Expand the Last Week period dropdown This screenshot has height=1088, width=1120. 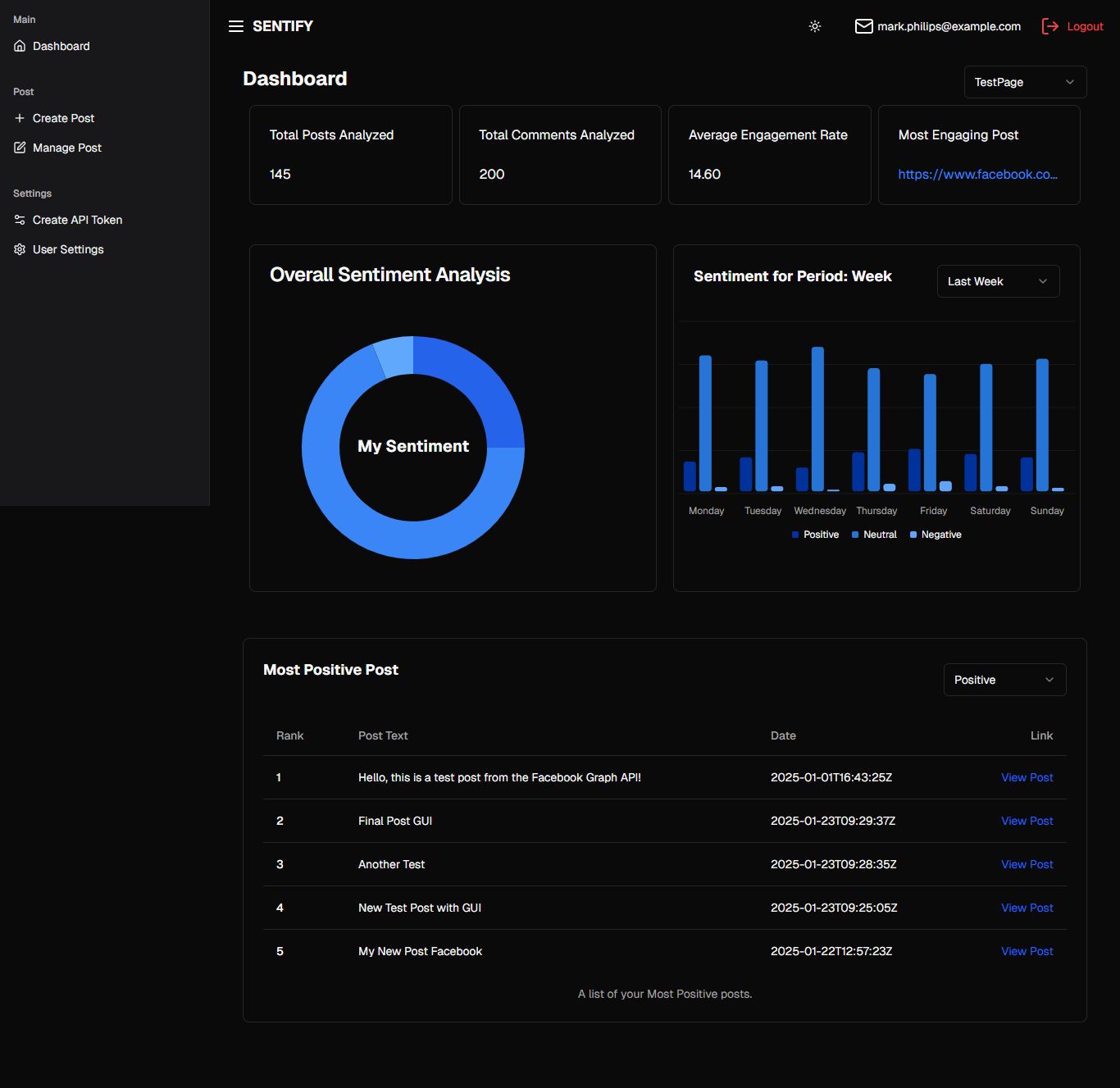(x=998, y=281)
